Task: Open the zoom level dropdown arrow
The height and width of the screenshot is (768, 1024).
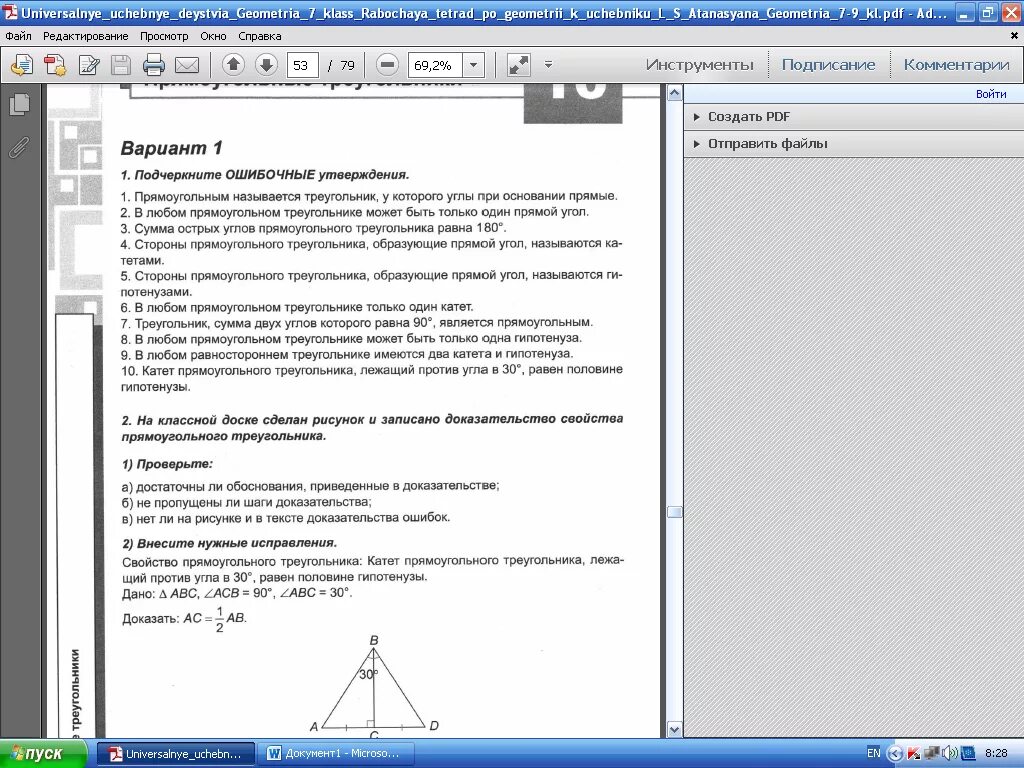Action: [473, 65]
